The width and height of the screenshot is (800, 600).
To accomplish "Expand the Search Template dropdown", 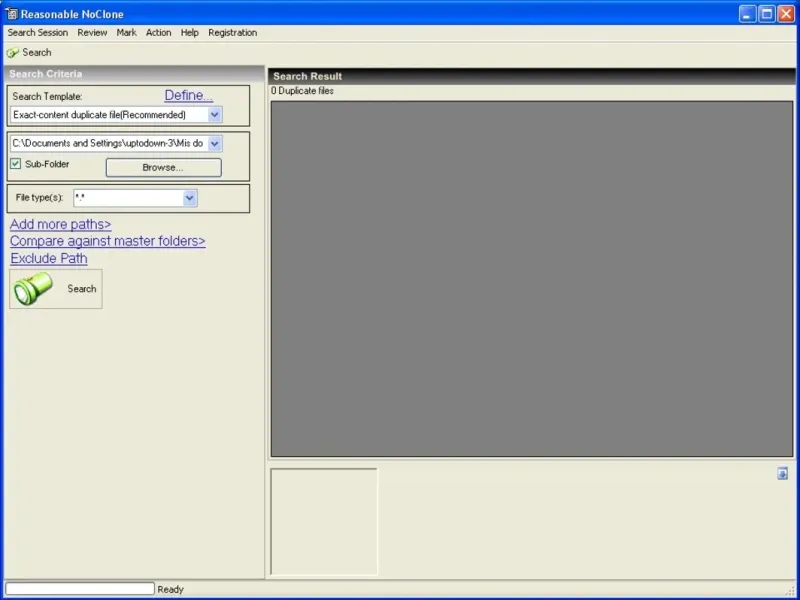I will (215, 115).
